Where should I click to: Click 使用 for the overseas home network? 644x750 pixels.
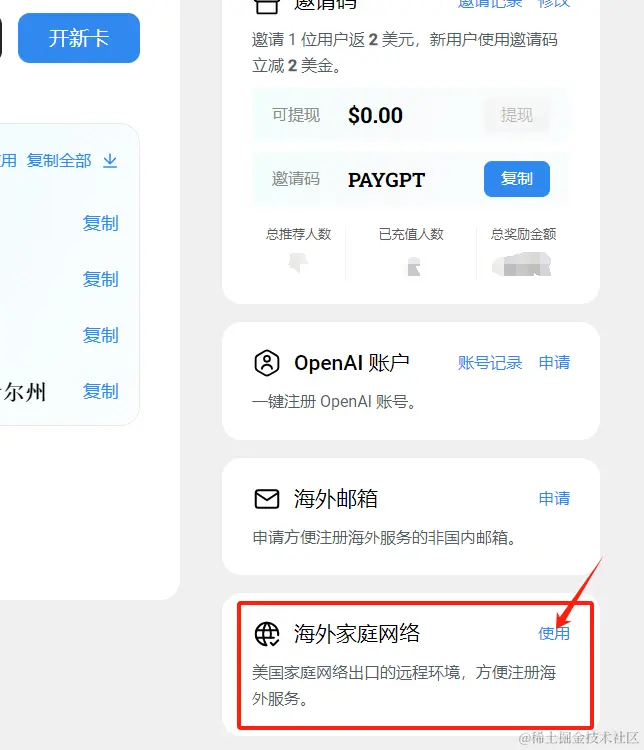tap(554, 633)
